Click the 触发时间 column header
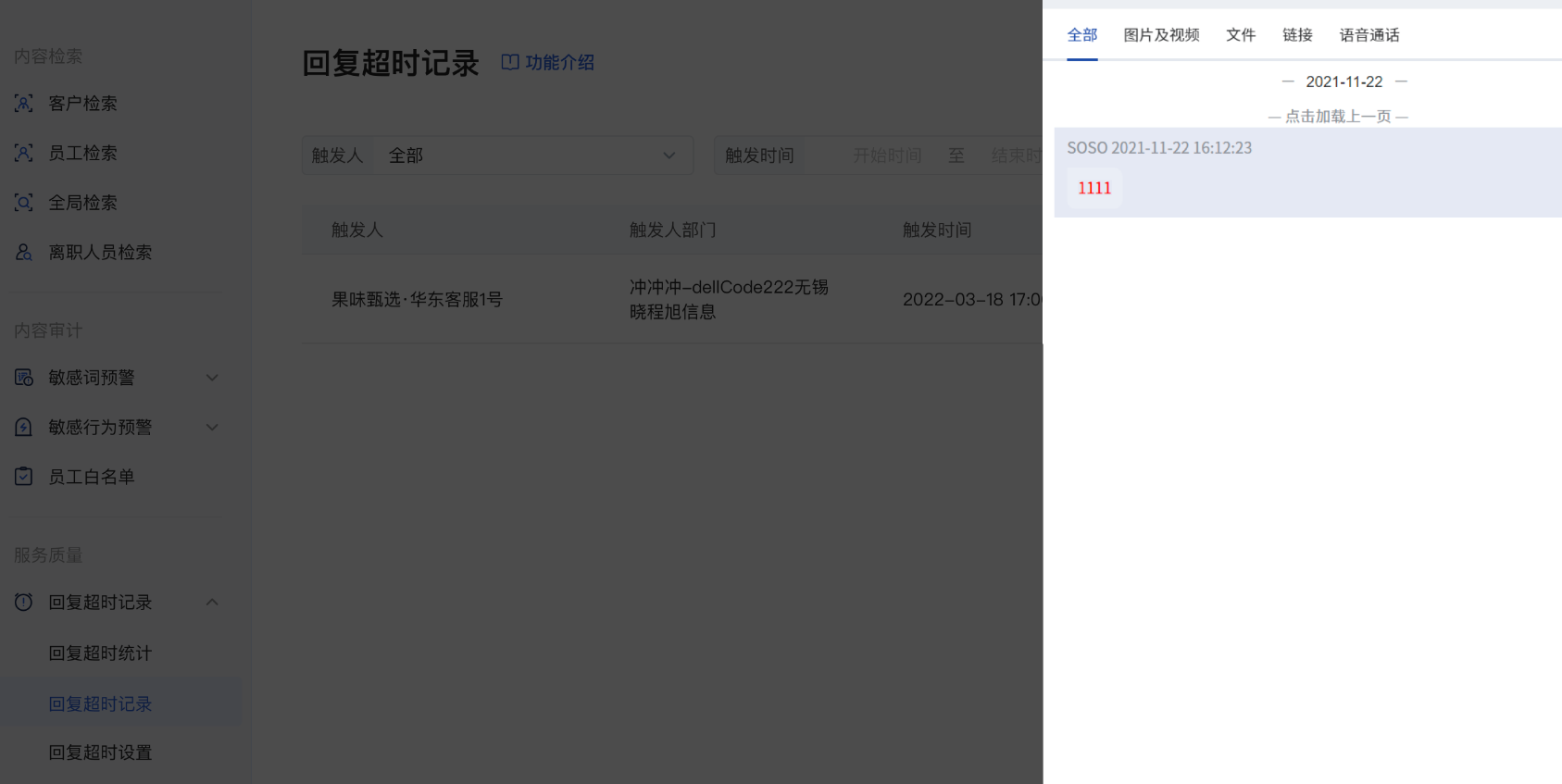 click(937, 230)
